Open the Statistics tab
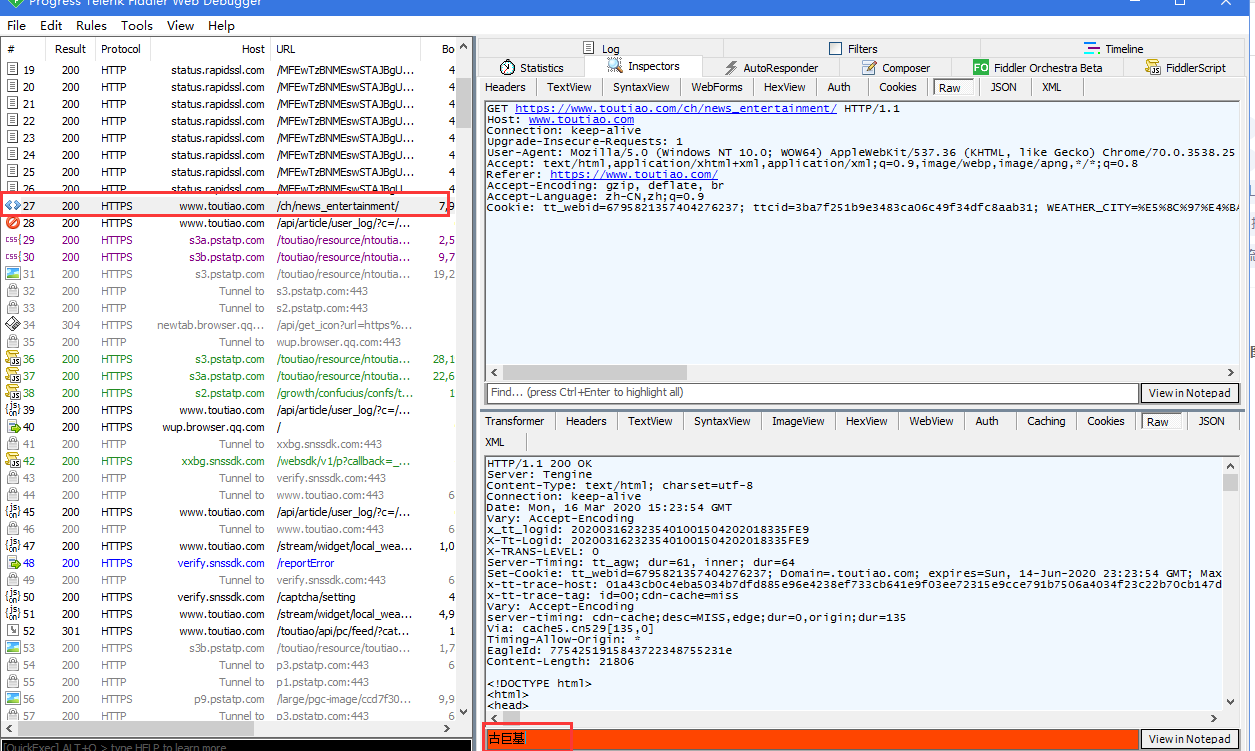Image resolution: width=1255 pixels, height=751 pixels. tap(532, 68)
